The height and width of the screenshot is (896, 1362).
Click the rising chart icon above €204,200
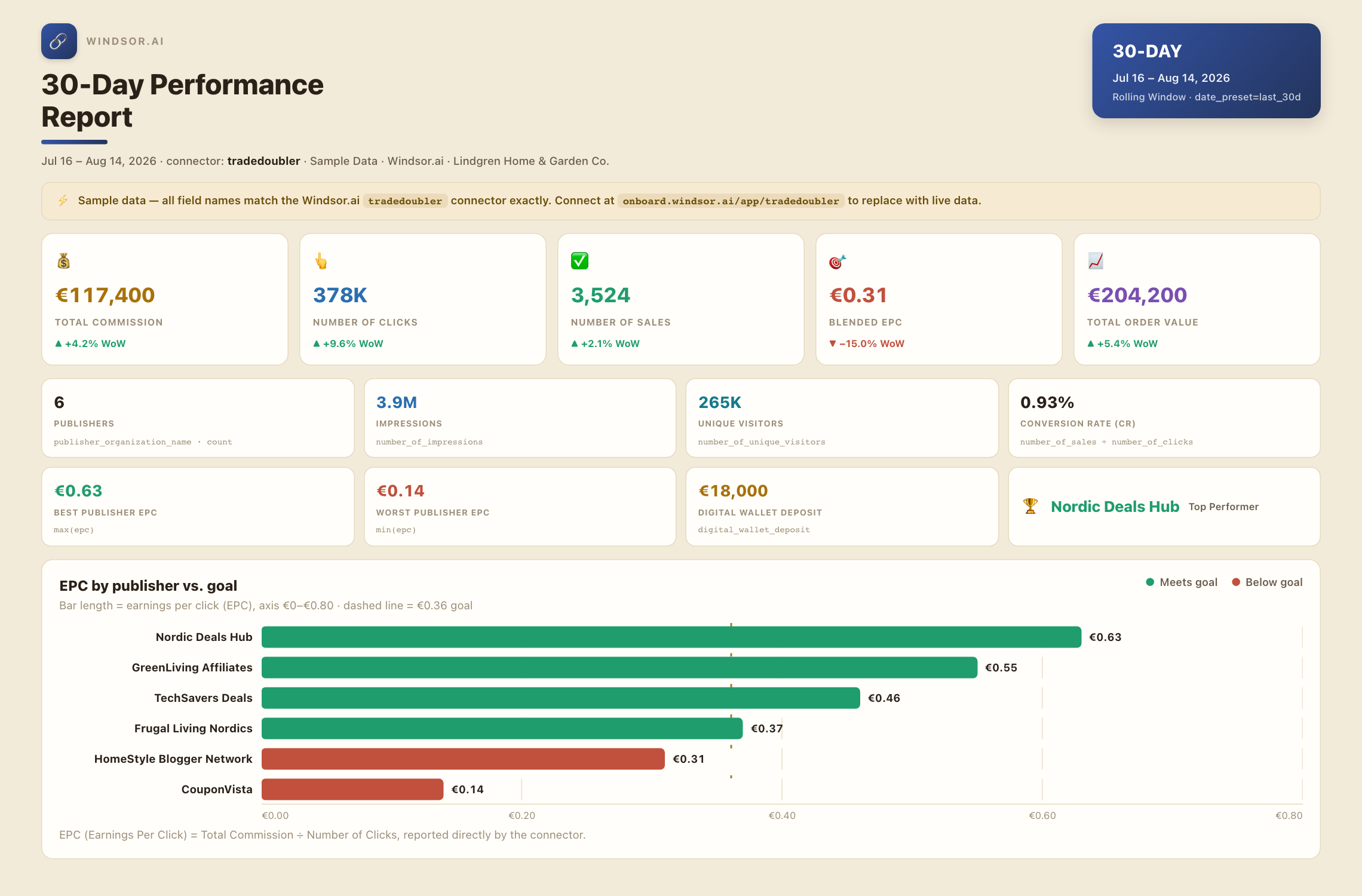coord(1096,261)
